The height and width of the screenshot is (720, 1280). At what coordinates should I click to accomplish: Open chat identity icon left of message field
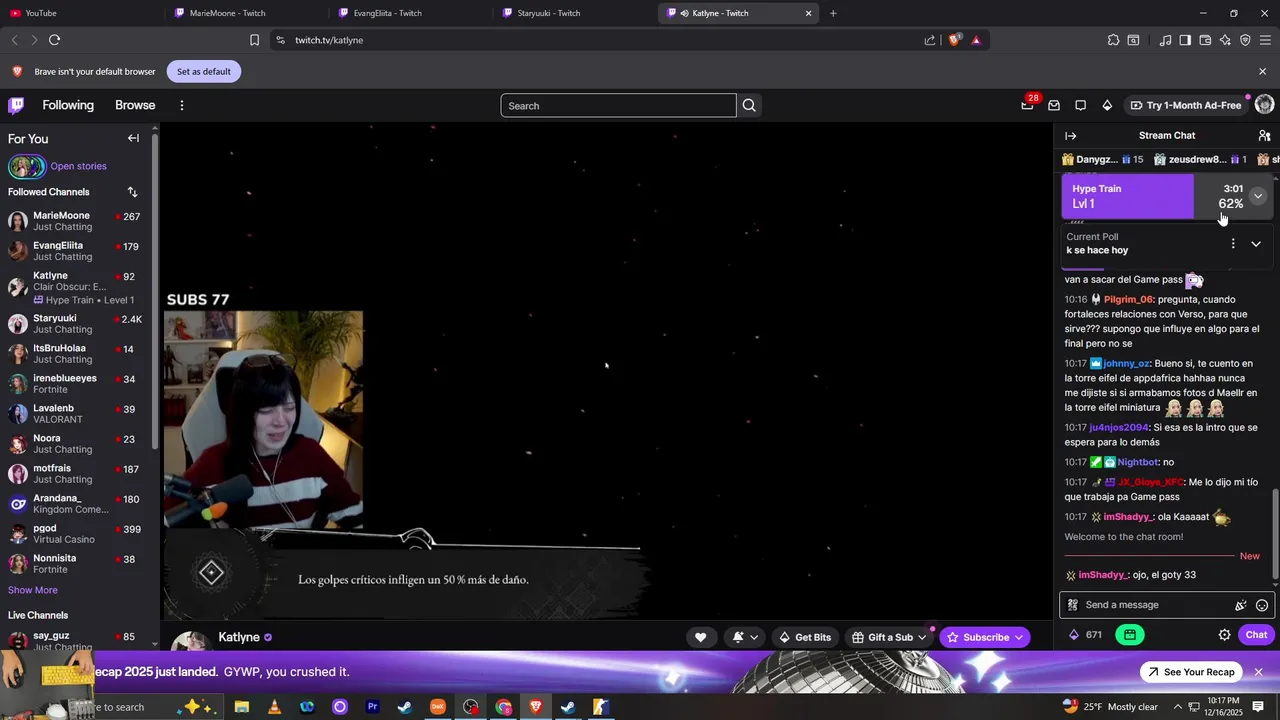(1073, 605)
